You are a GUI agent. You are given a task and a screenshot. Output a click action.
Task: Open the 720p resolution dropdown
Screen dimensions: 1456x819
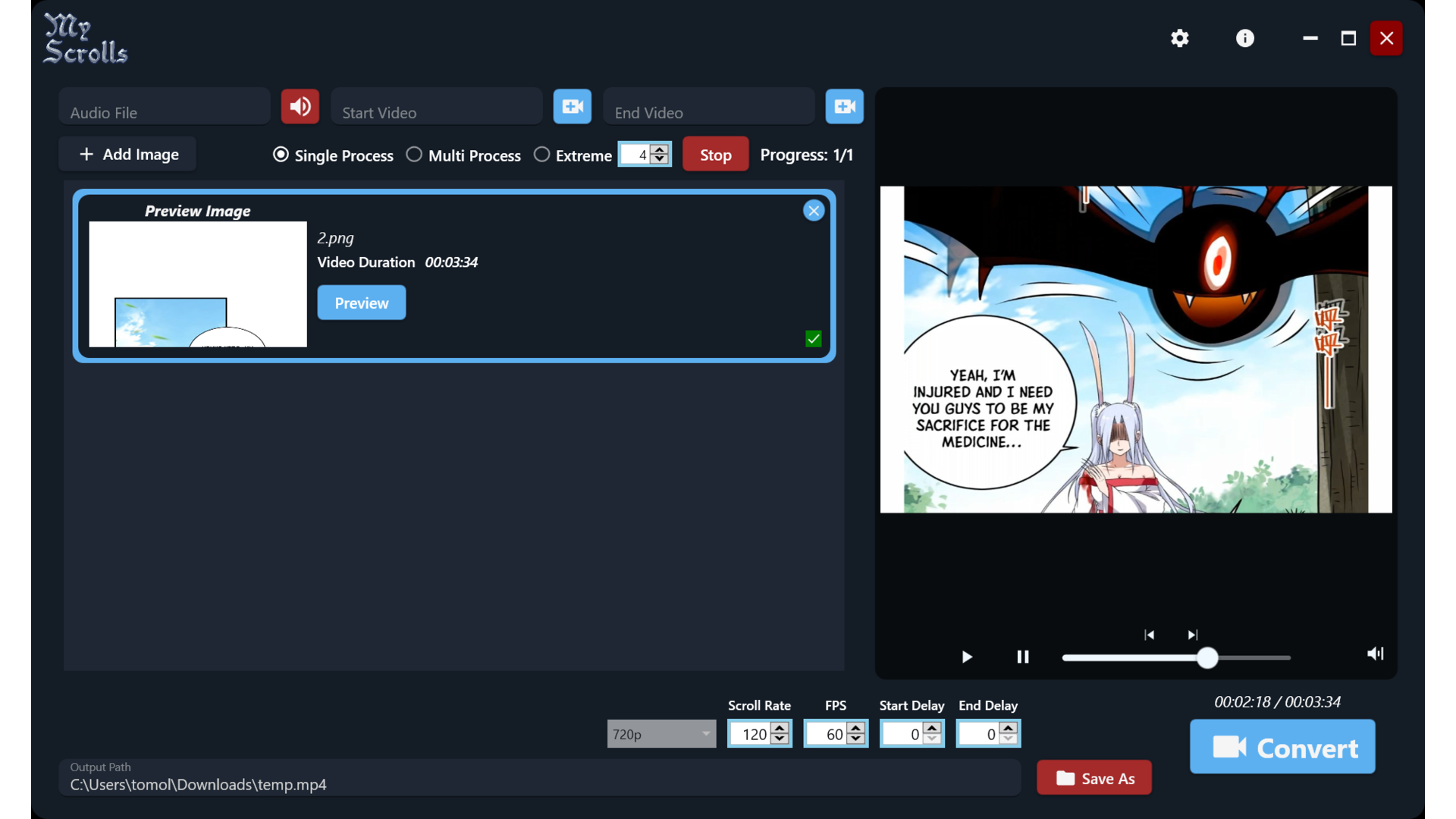(x=661, y=734)
